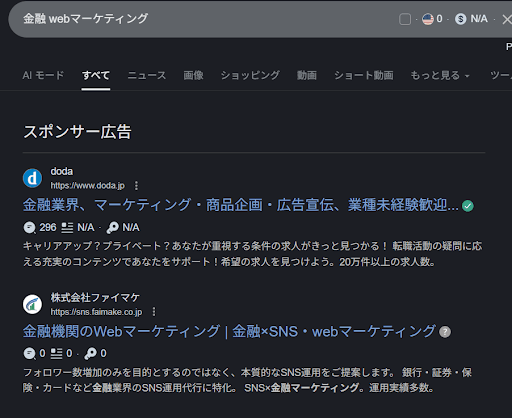
Task: Open the ニュース tab
Action: (147, 75)
